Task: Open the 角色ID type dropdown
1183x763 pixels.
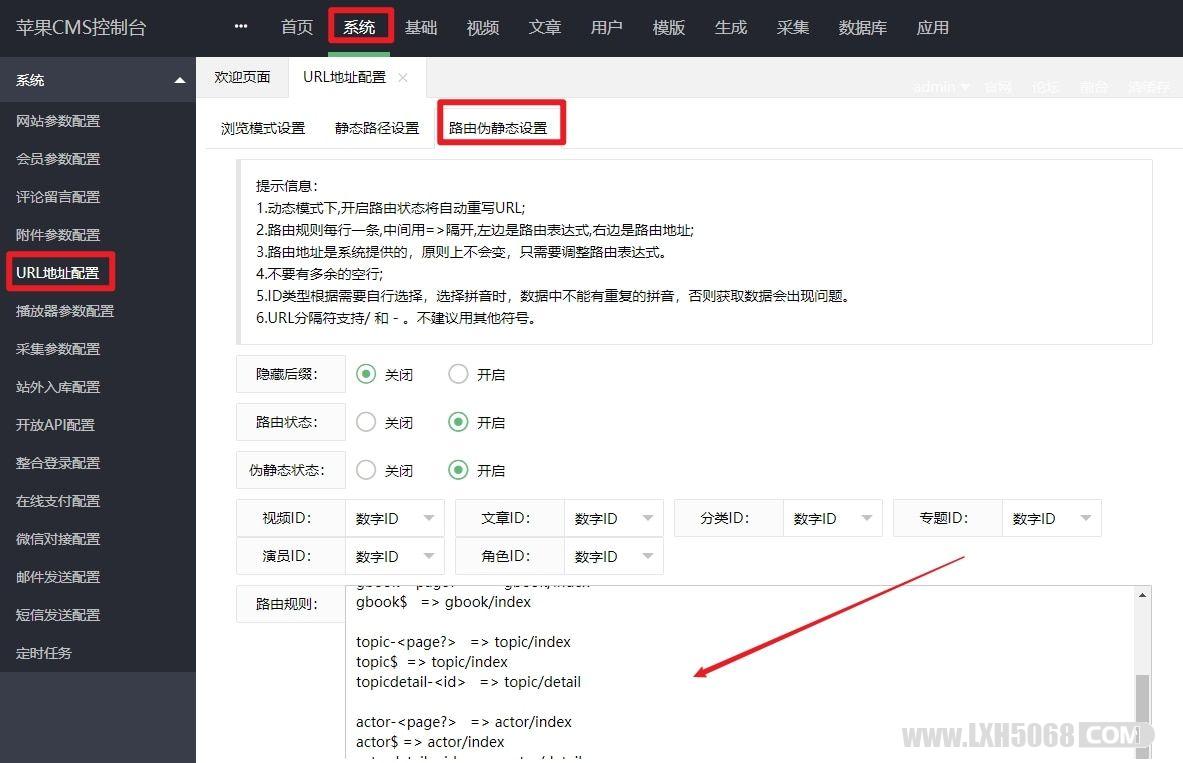Action: point(613,556)
